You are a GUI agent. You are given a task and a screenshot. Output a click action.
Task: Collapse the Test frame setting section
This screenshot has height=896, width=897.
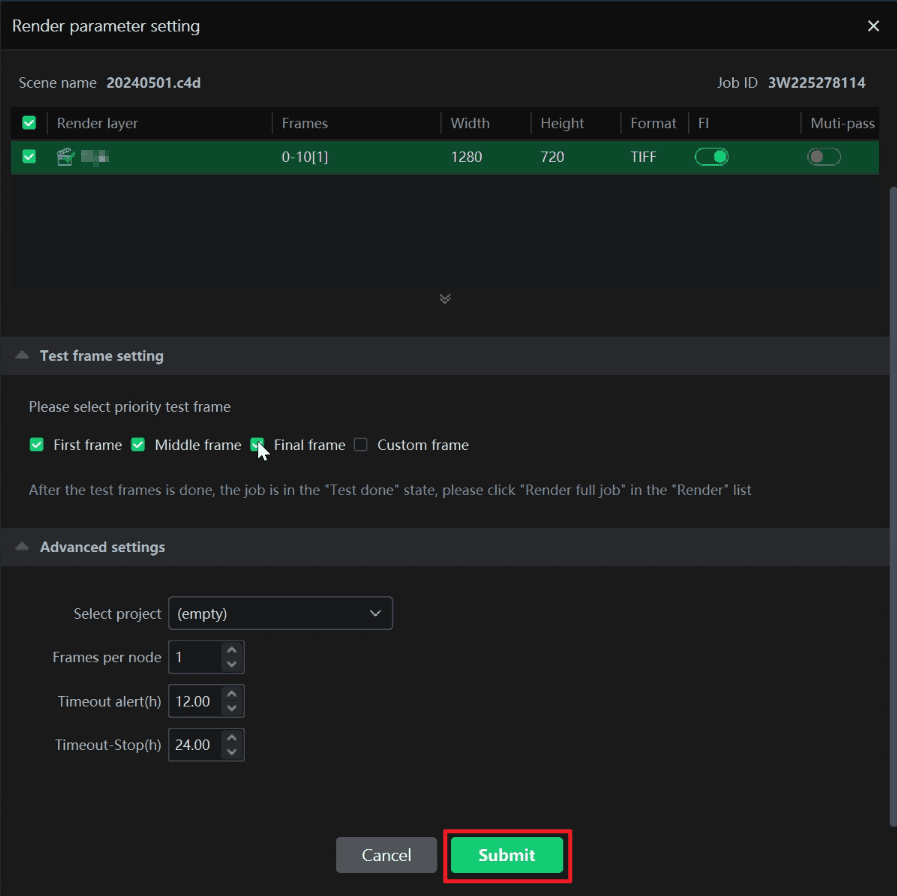22,356
